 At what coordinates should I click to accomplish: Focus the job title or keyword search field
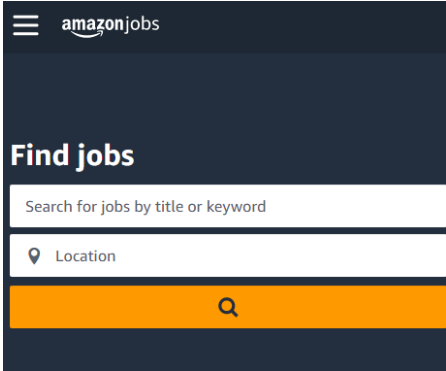point(228,206)
